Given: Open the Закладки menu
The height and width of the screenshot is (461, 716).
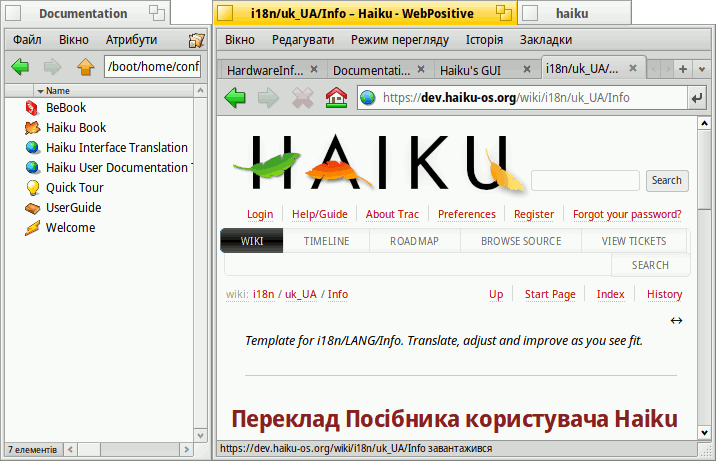Looking at the screenshot, I should coord(546,40).
